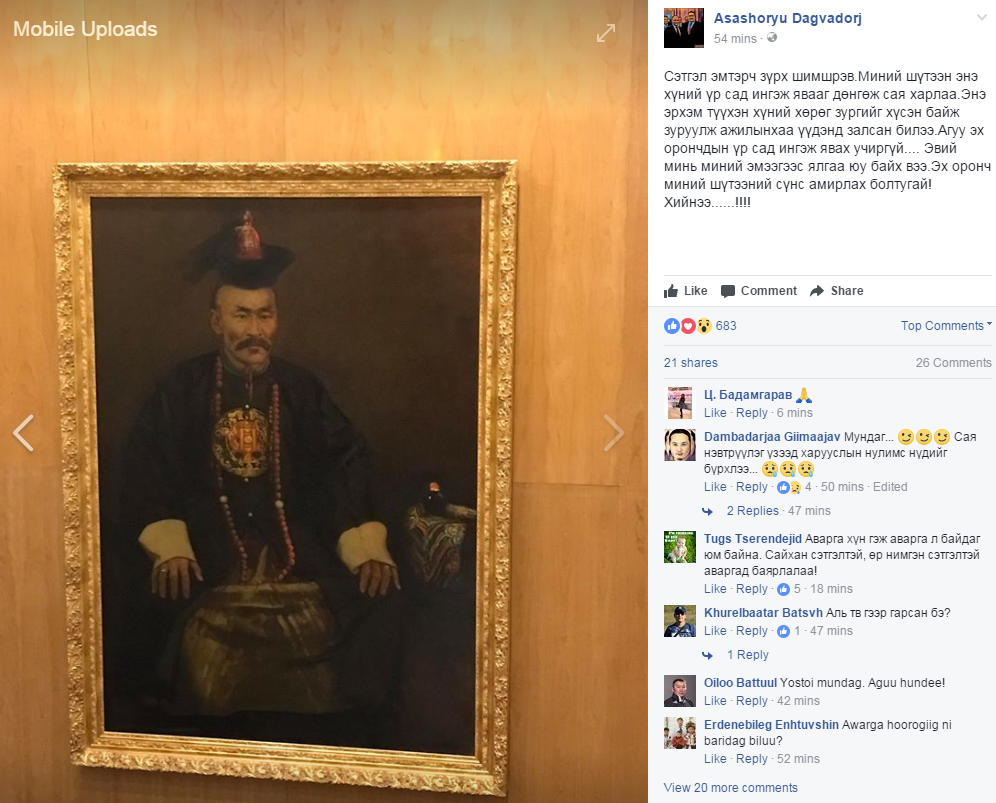This screenshot has width=996, height=803.
Task: Open Asashoryu Dagvadorj's profile picture
Action: click(683, 28)
